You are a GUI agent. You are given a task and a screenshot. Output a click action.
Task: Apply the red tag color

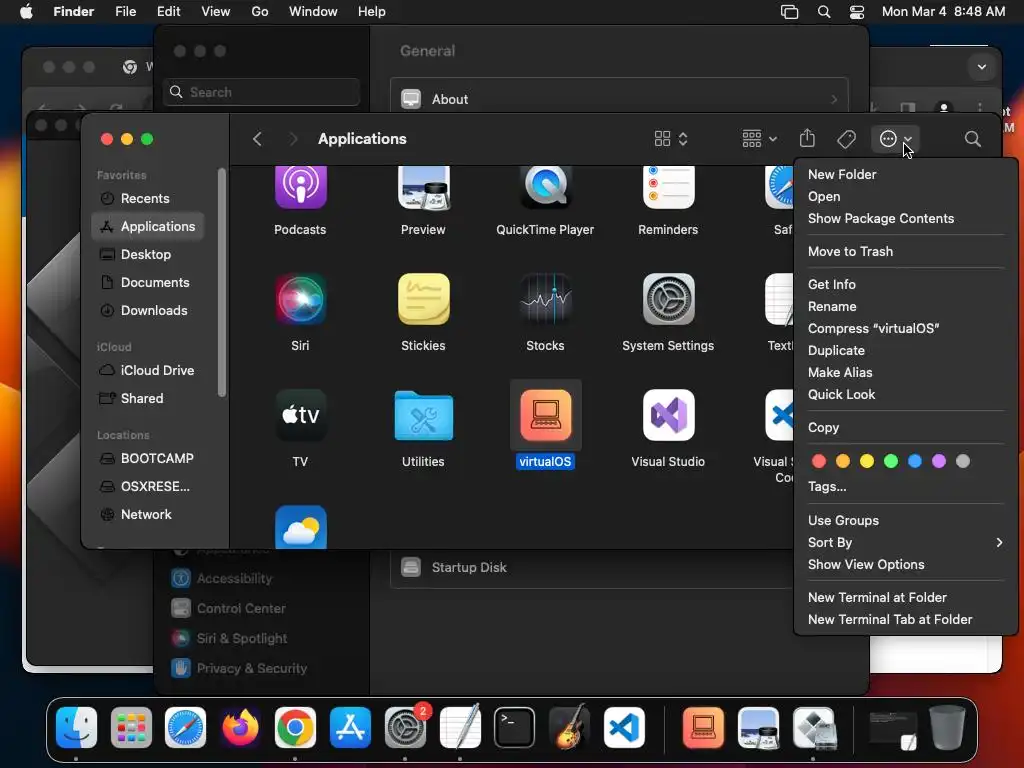pos(818,462)
